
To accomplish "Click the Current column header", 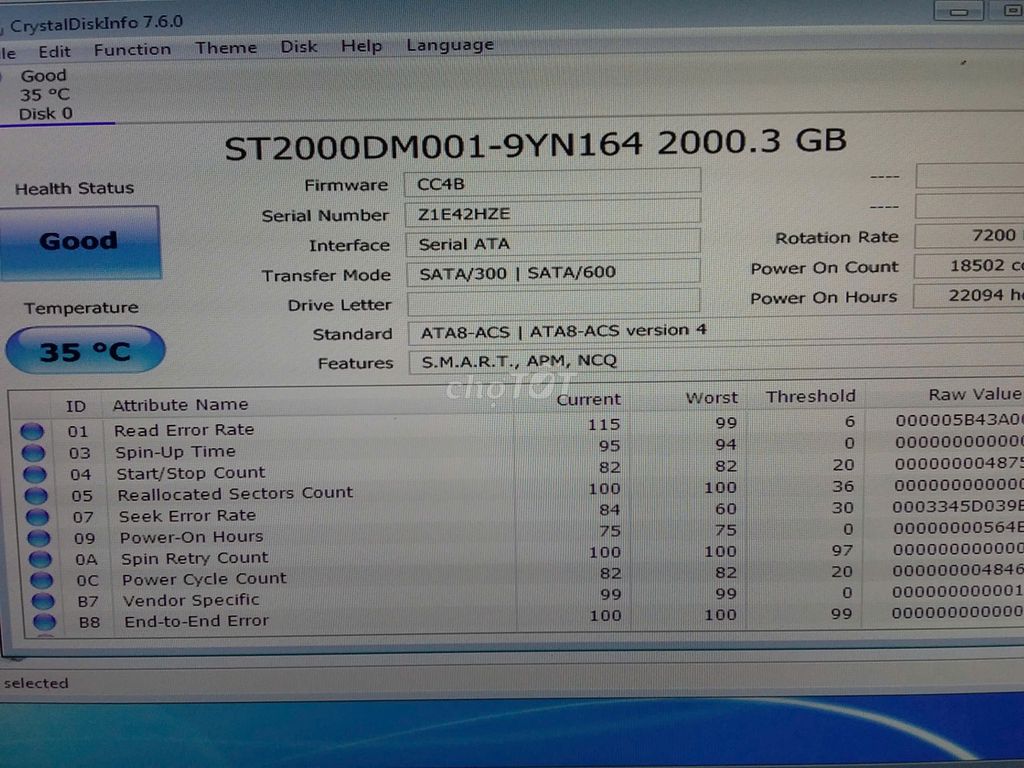I will (x=588, y=400).
